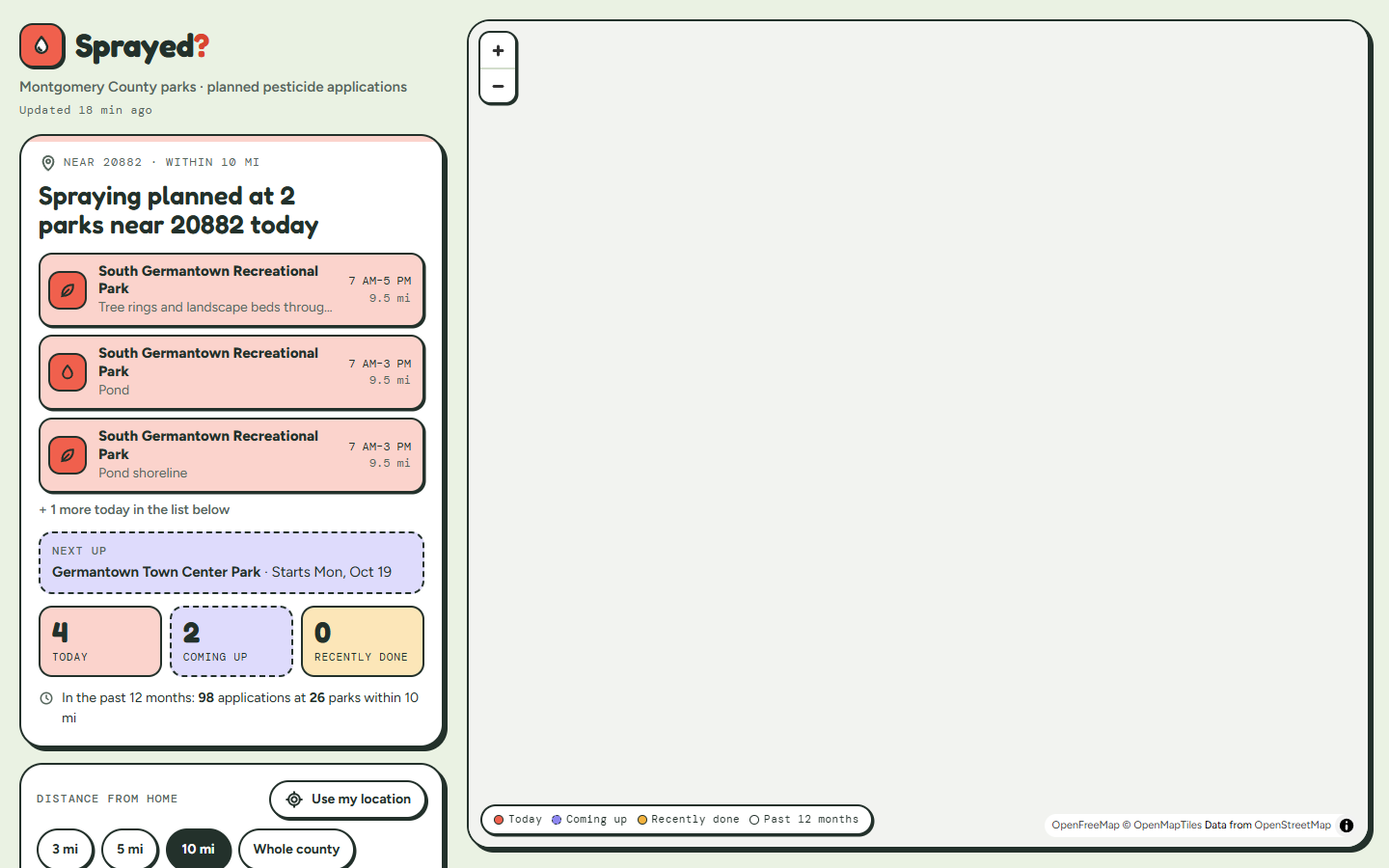Open the OpenMapTiles attribution link

[1167, 826]
